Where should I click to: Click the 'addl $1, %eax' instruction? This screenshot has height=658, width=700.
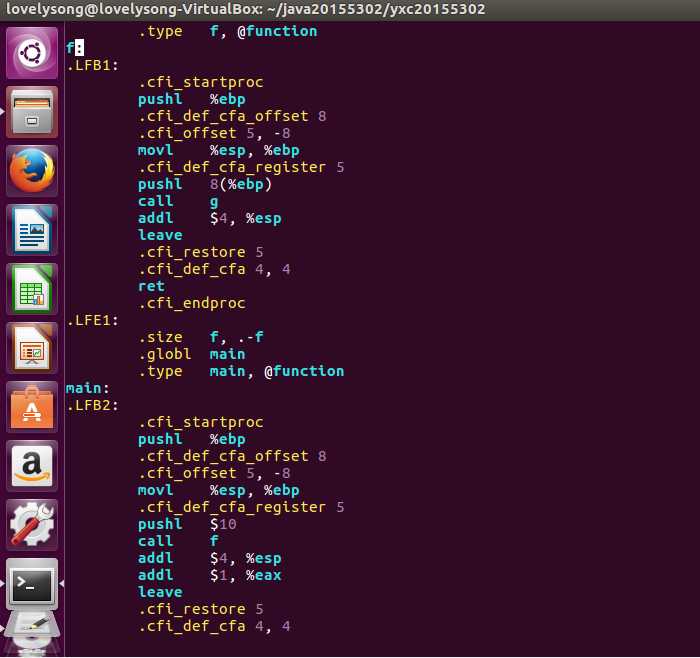[209, 575]
